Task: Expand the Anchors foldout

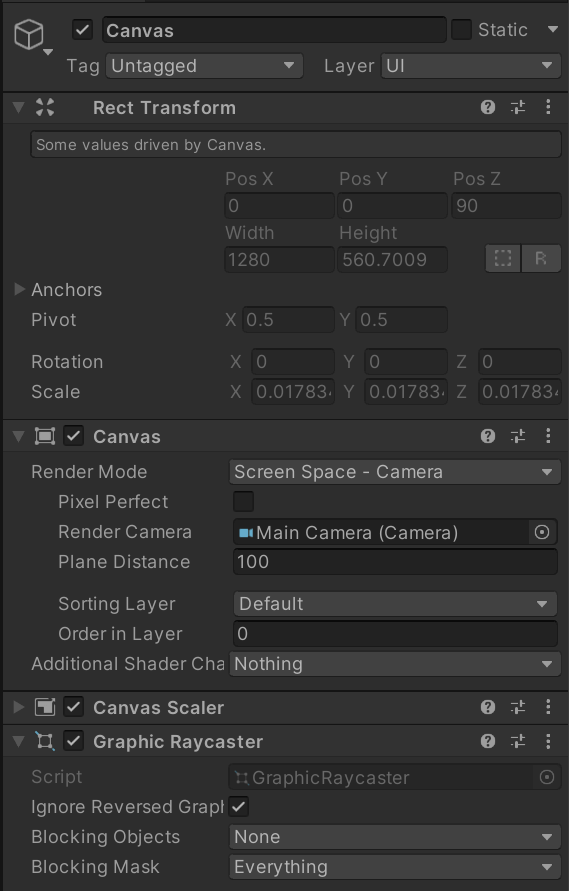Action: tap(19, 289)
